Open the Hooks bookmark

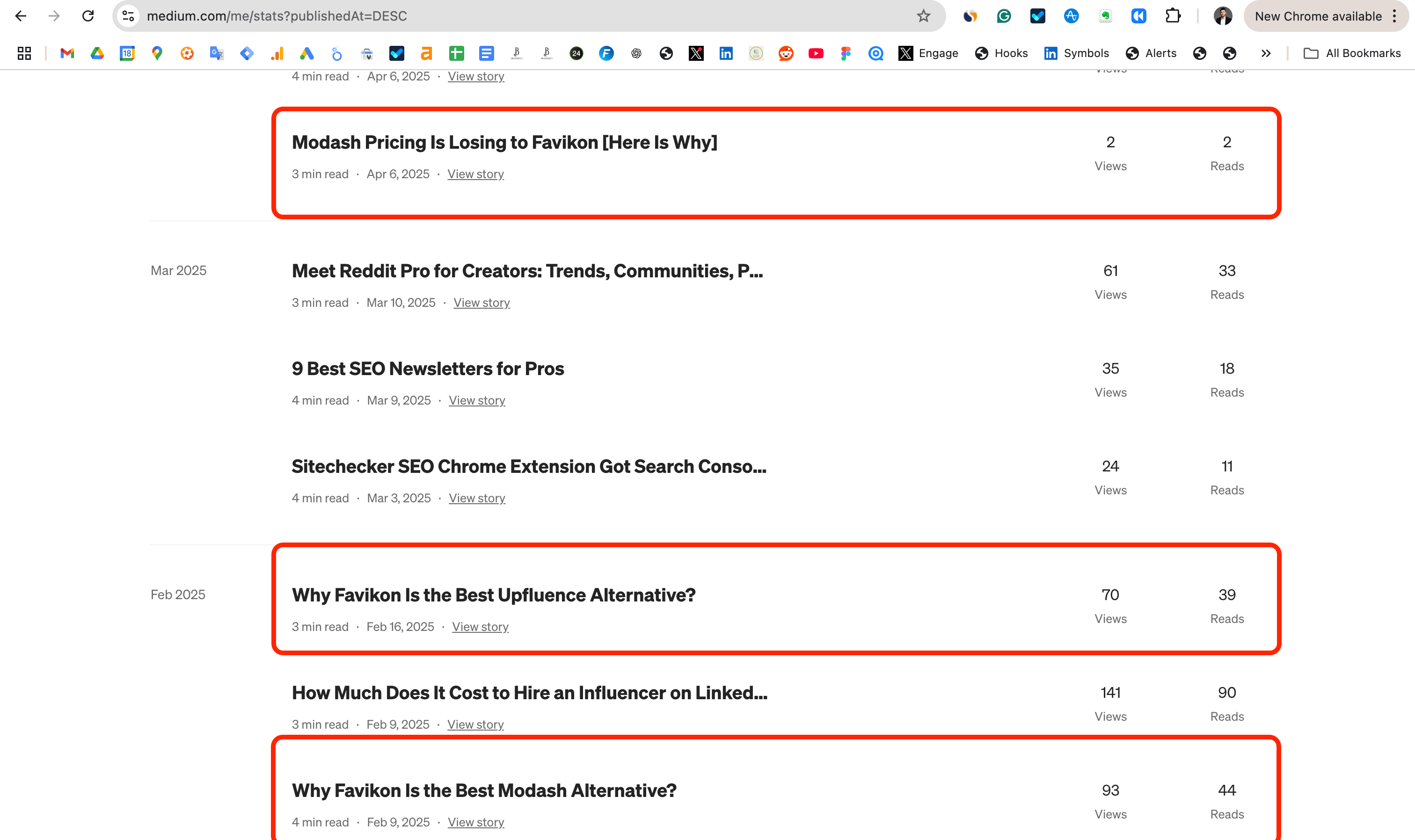click(1001, 53)
